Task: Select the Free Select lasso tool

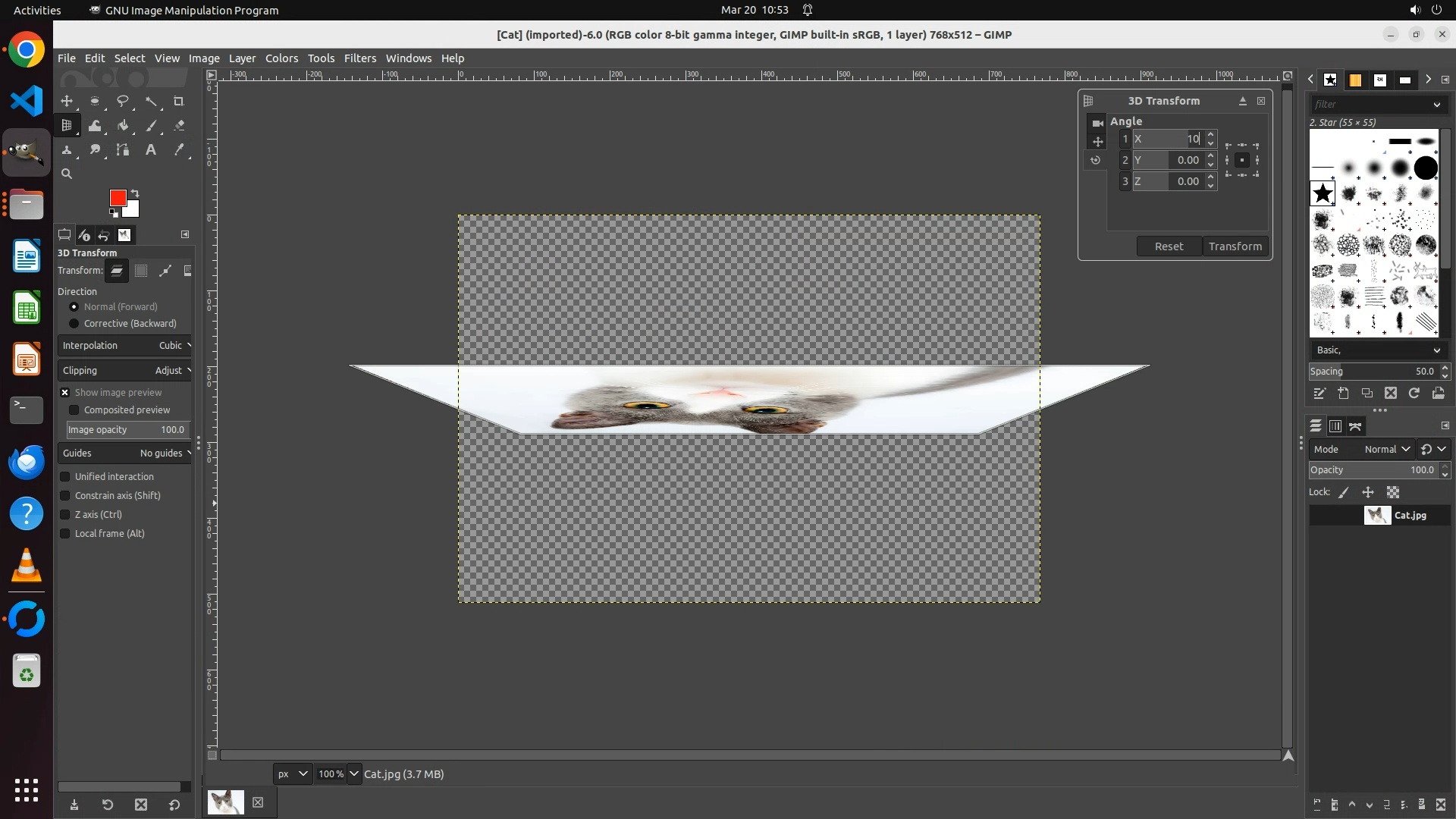Action: coord(123,102)
